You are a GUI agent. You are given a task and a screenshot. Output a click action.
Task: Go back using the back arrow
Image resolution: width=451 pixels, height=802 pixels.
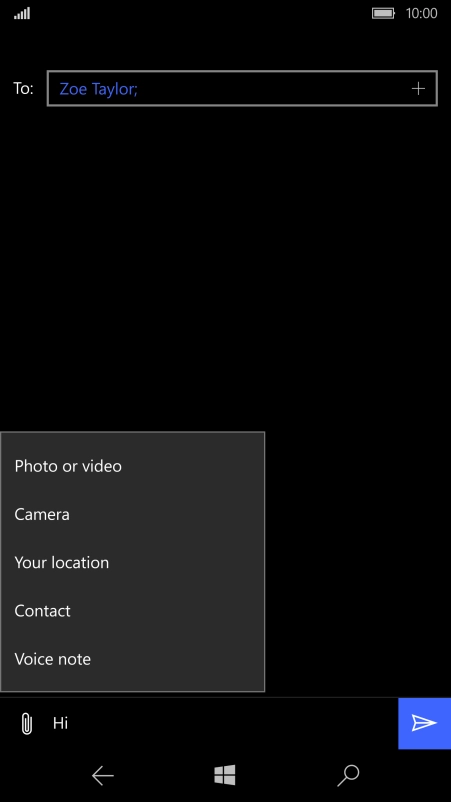tap(102, 776)
